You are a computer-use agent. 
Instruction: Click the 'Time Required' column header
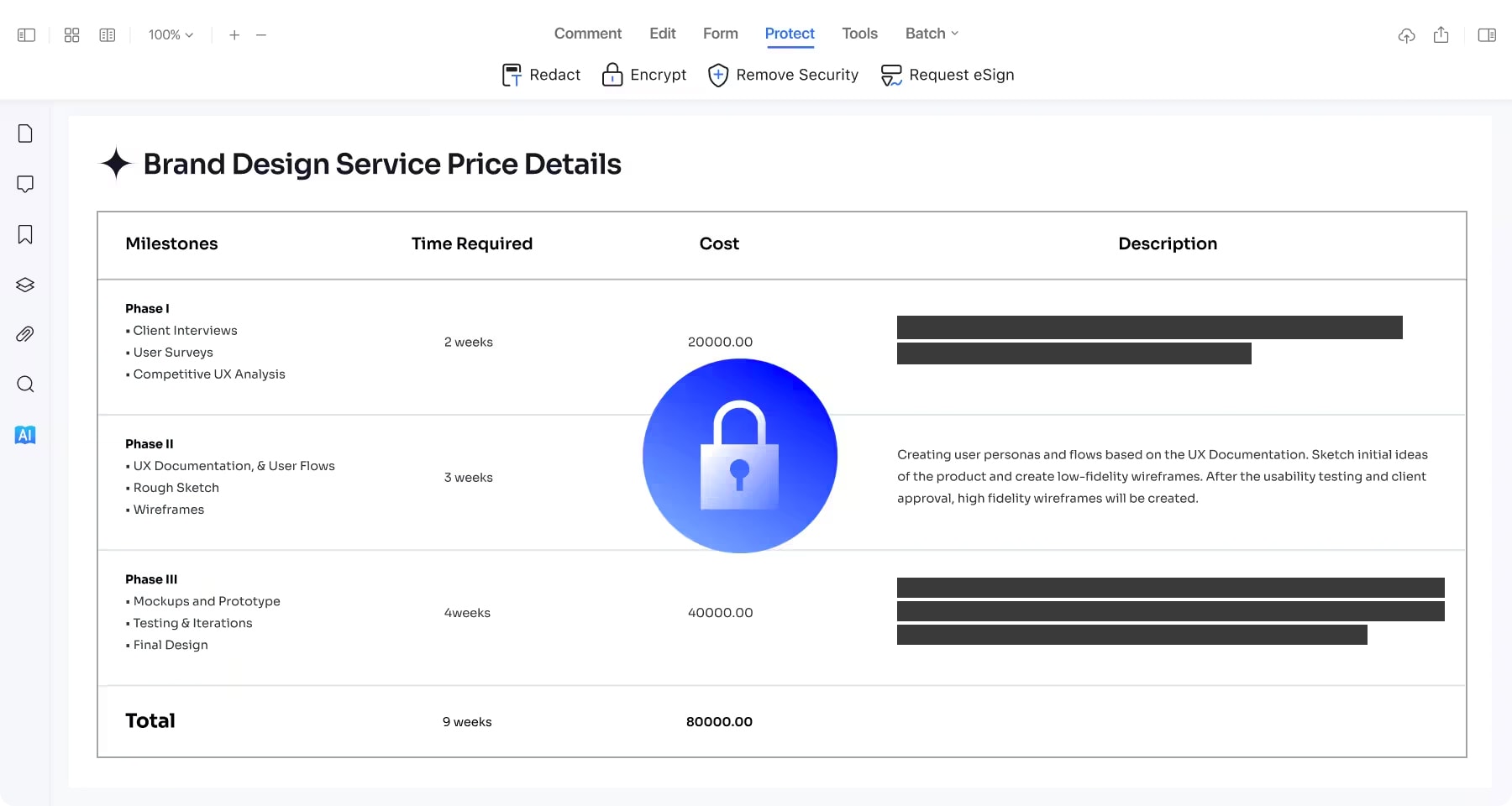pyautogui.click(x=472, y=243)
